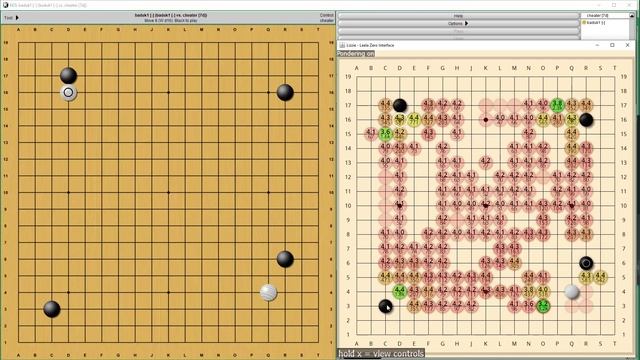Play at top star point K16 on KGS board

[x=168, y=93]
